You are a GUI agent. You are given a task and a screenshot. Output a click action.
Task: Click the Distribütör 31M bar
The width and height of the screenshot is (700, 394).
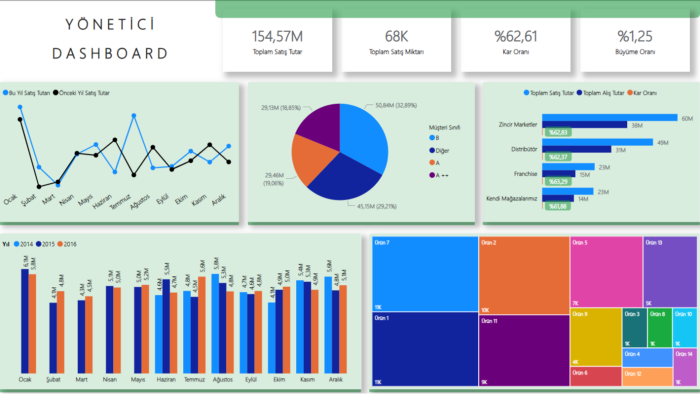coord(577,149)
